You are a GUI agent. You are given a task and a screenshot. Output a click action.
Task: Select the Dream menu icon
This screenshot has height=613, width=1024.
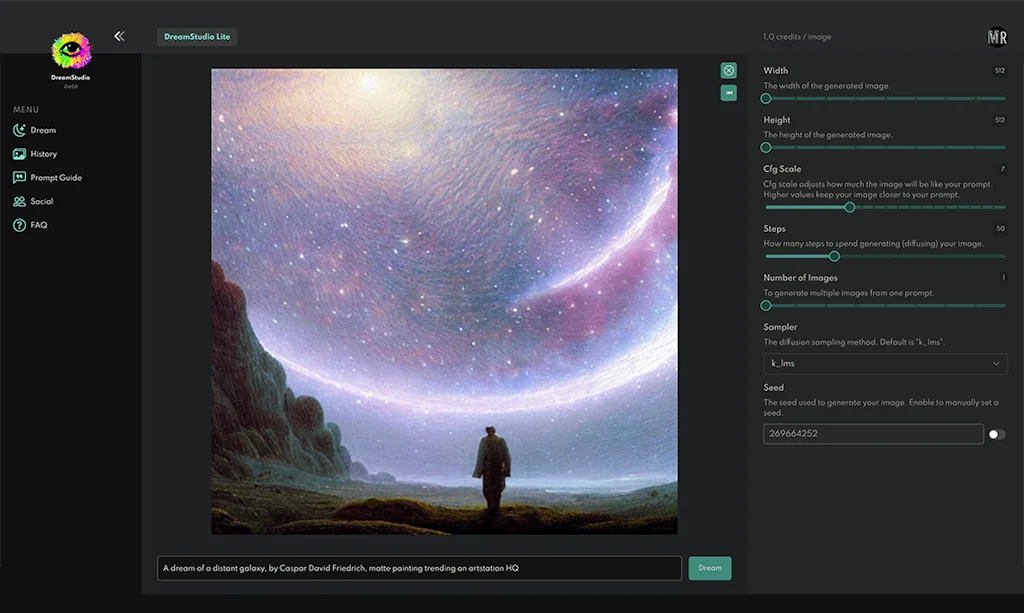click(x=19, y=130)
